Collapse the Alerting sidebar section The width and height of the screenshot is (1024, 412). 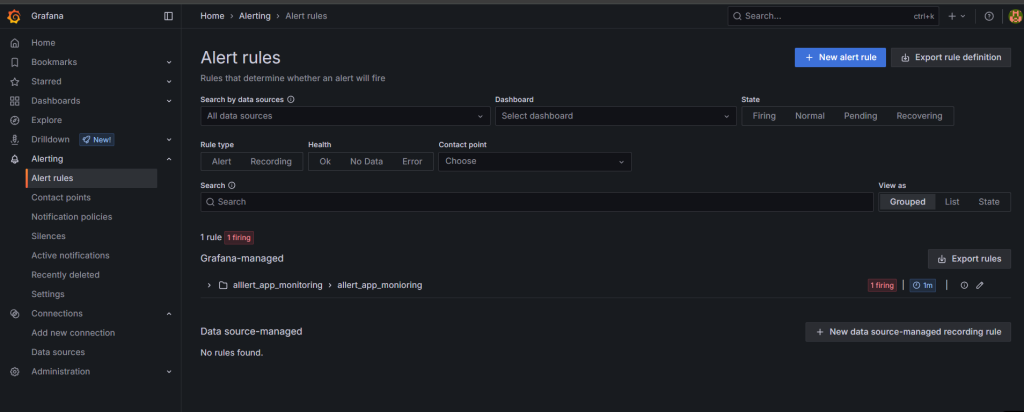pos(168,159)
